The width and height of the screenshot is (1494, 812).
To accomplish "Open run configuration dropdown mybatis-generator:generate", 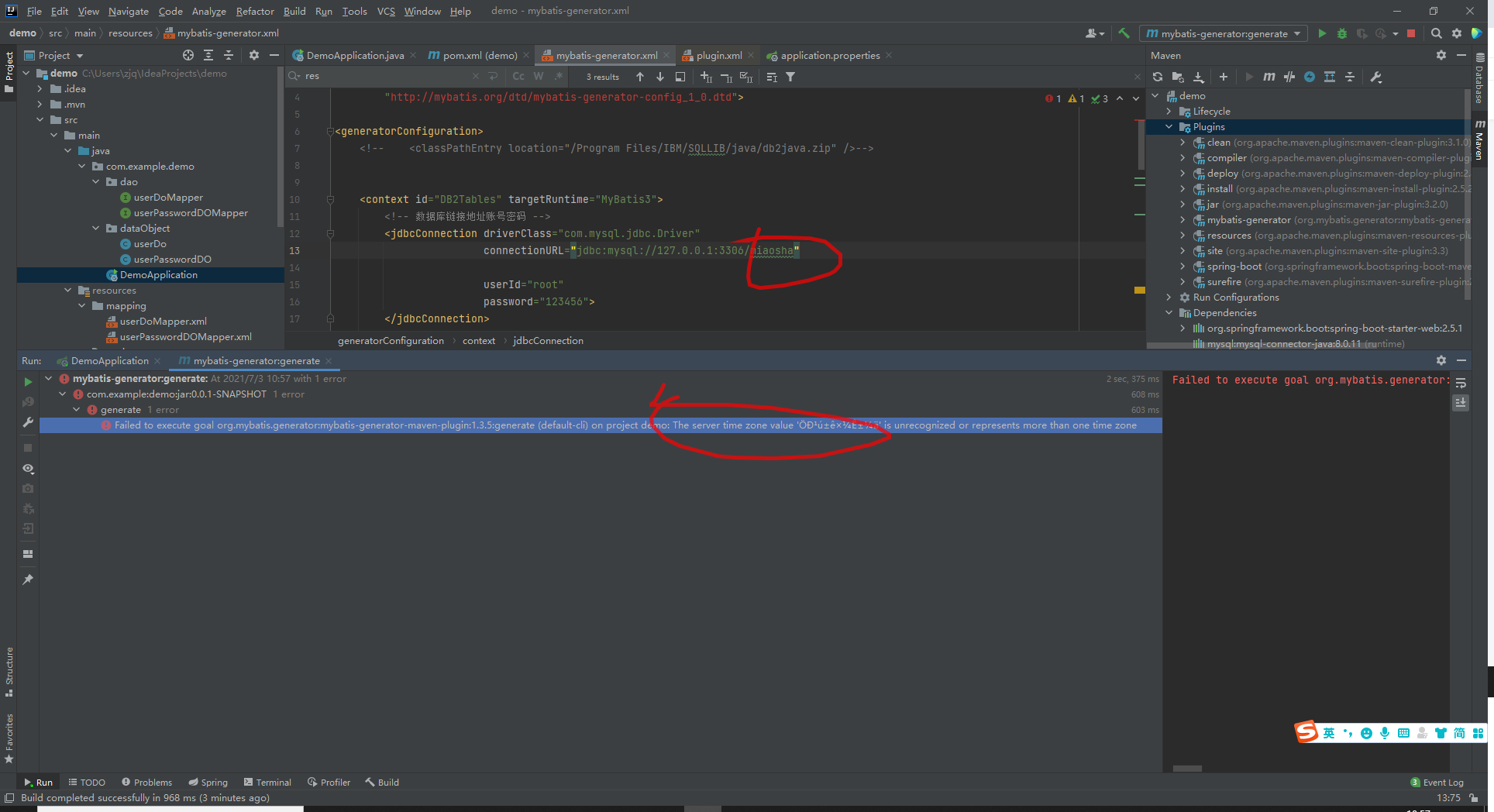I will point(1224,33).
